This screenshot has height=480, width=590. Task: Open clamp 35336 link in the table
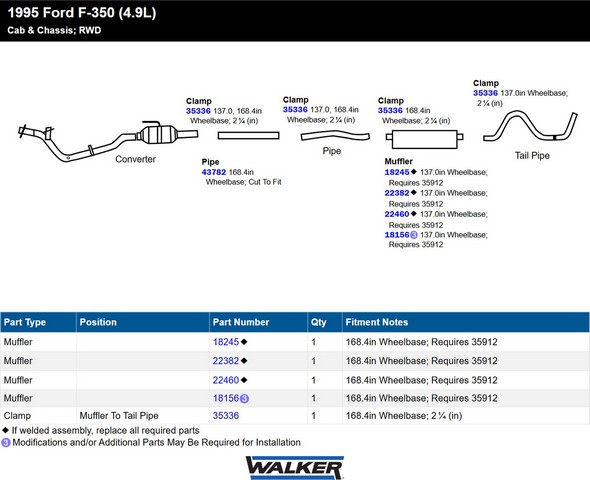click(226, 416)
